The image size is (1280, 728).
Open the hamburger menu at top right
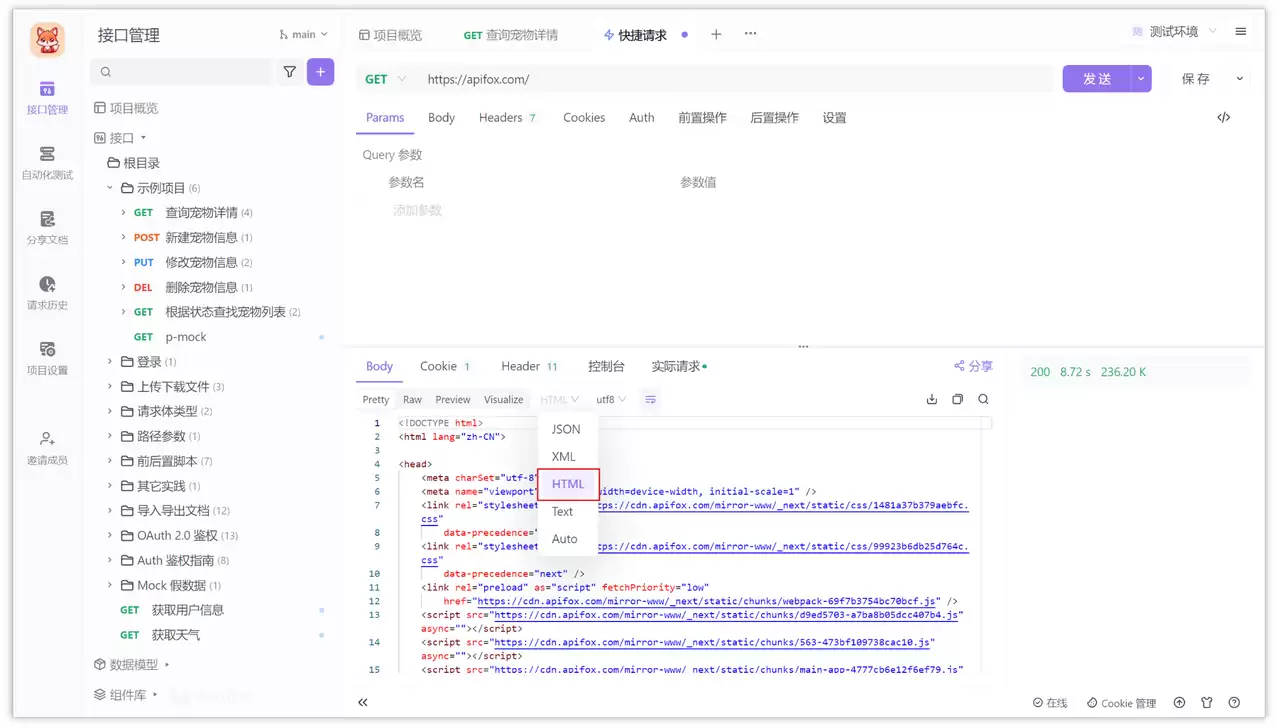tap(1241, 32)
